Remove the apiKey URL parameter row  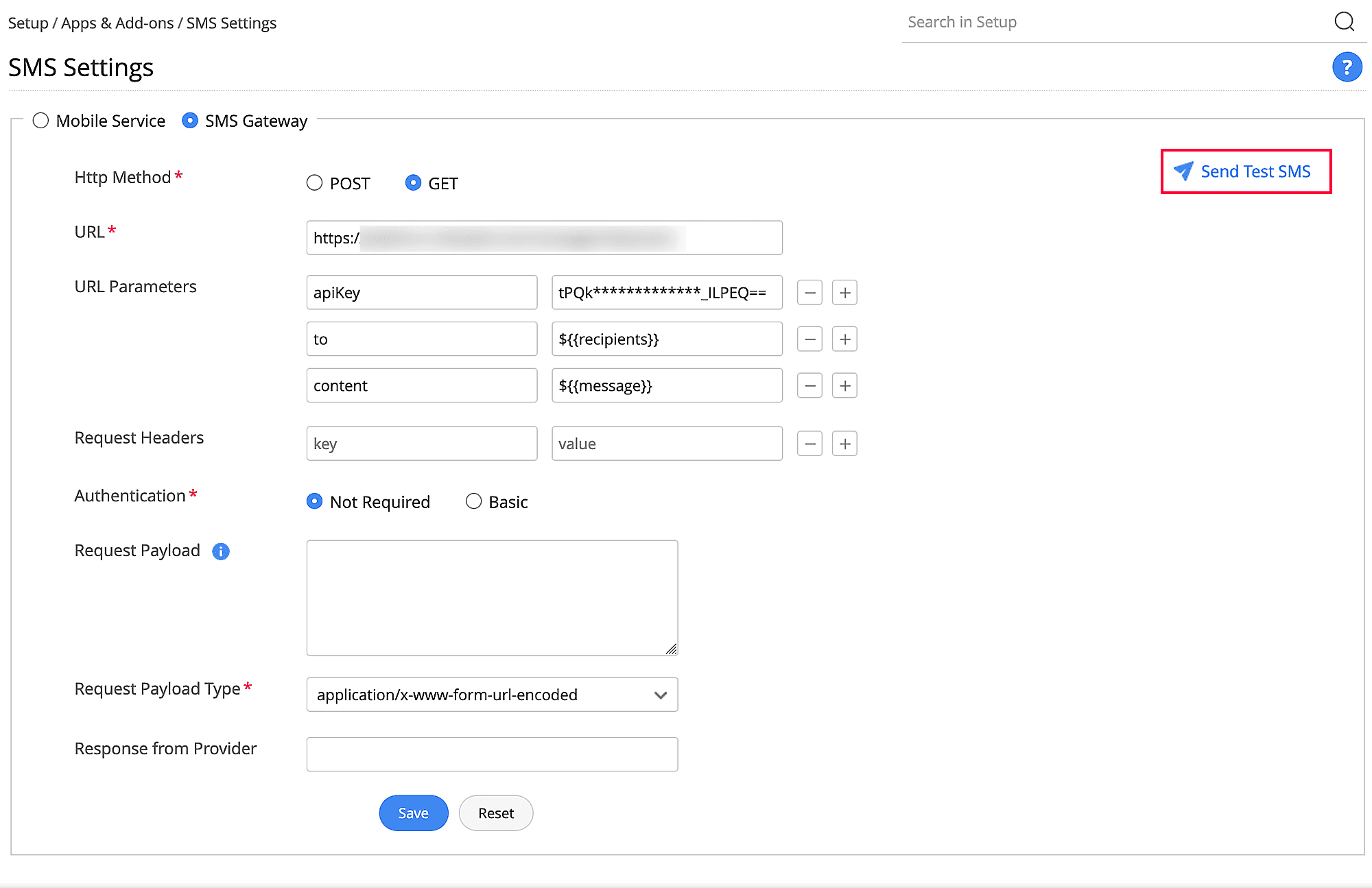click(809, 293)
